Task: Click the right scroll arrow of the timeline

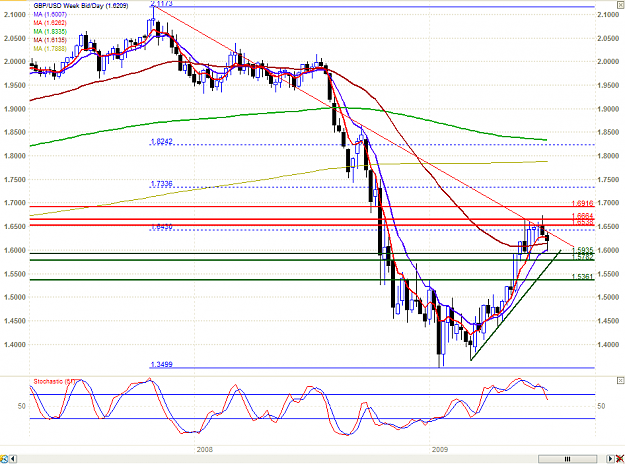Action: coord(610,459)
